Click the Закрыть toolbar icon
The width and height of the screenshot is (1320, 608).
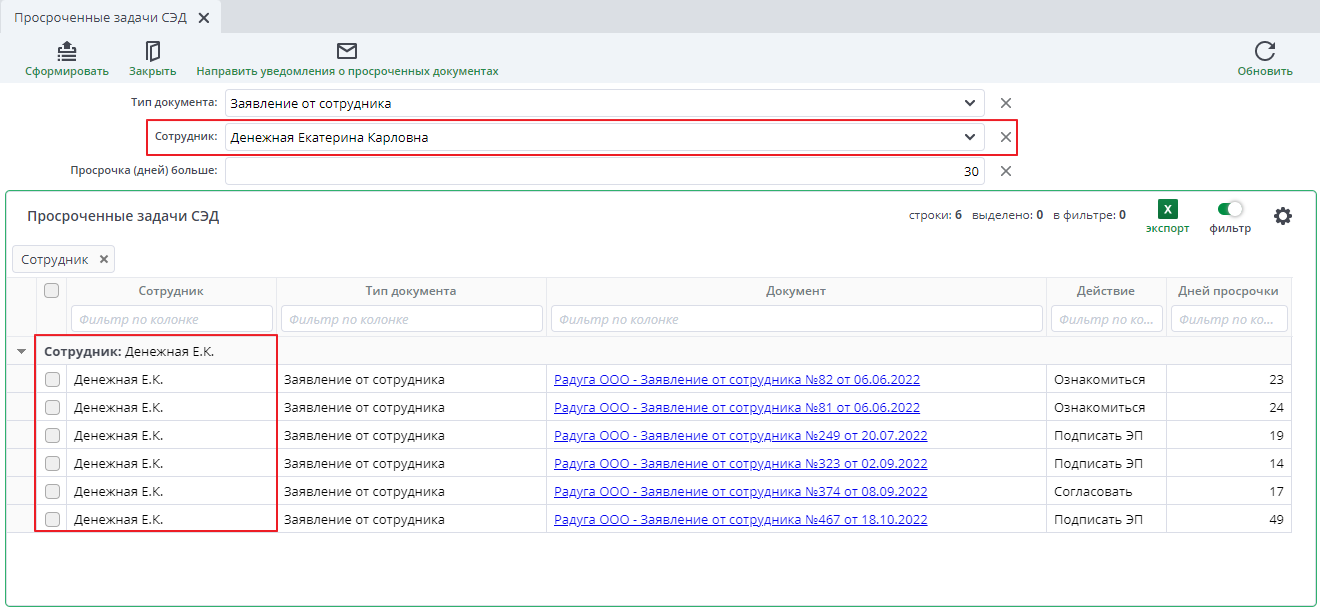[x=152, y=51]
